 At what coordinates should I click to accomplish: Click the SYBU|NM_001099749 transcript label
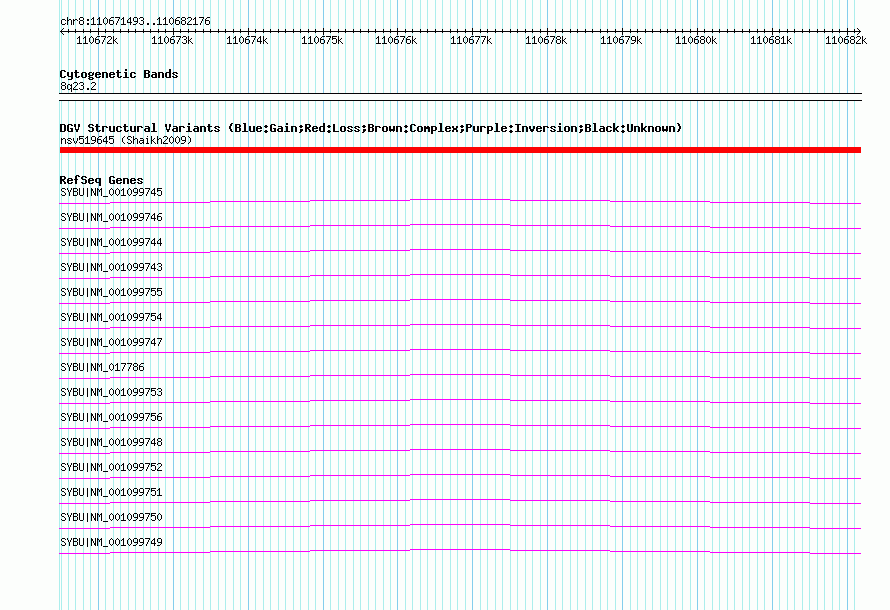pos(111,542)
